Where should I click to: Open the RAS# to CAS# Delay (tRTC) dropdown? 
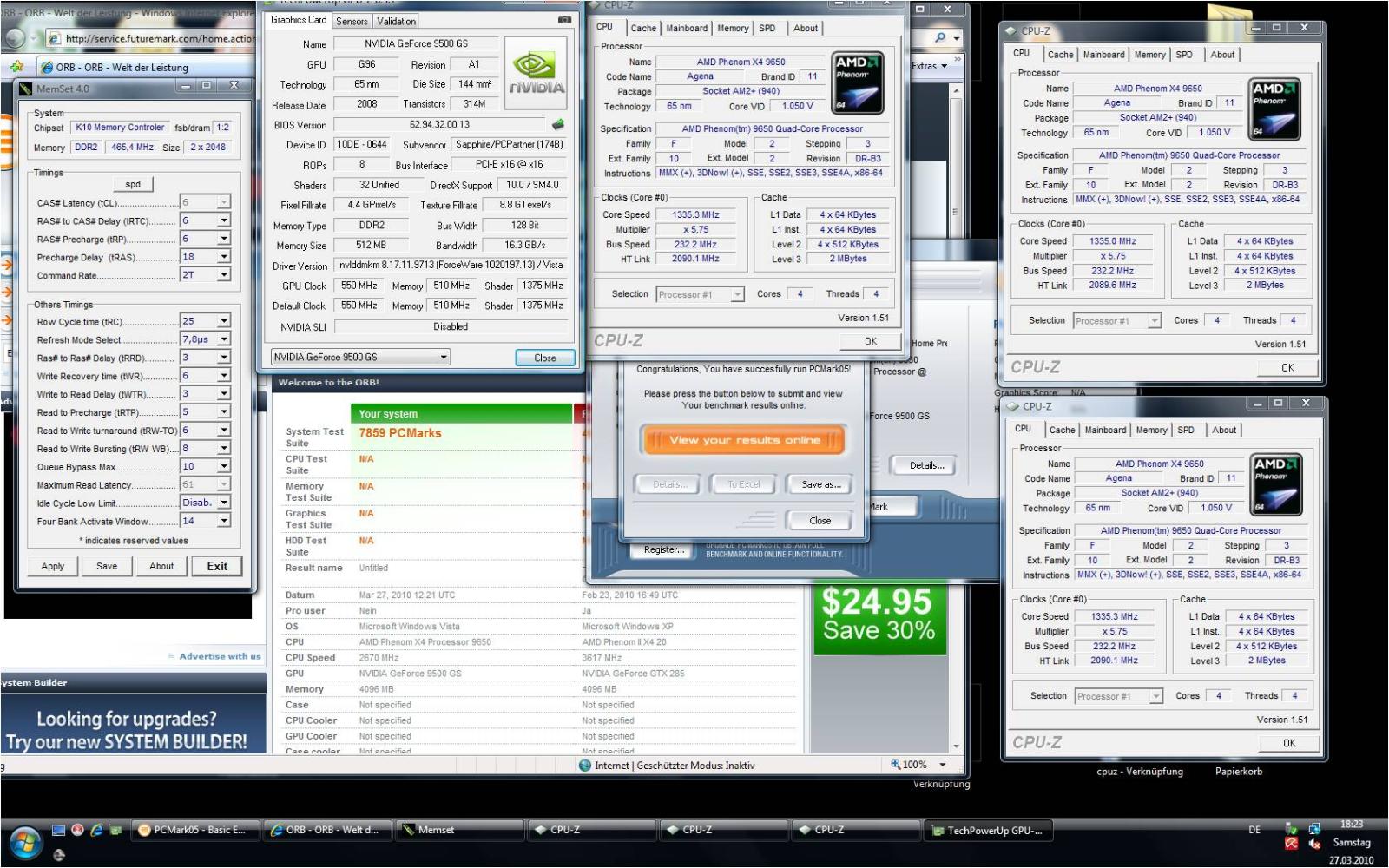coord(223,220)
